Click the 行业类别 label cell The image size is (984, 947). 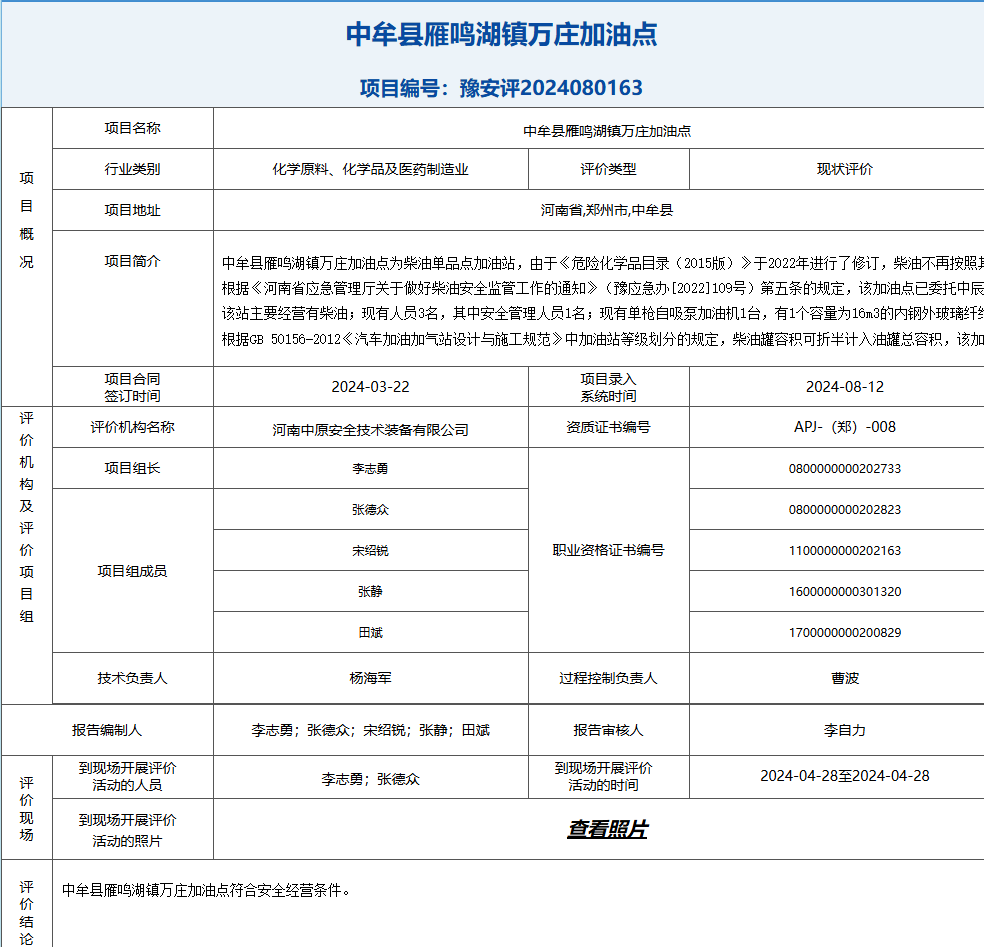pyautogui.click(x=132, y=169)
